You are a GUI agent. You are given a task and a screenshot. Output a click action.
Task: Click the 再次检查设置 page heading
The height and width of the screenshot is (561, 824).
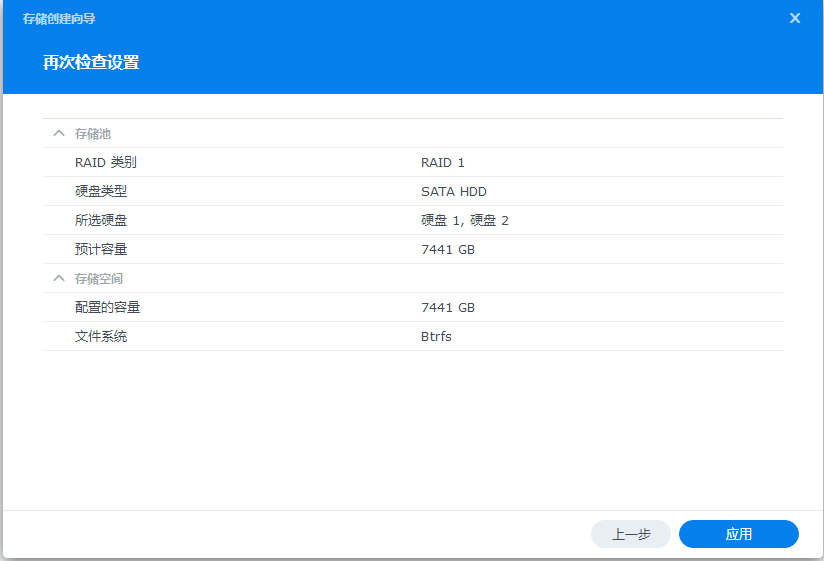click(91, 63)
